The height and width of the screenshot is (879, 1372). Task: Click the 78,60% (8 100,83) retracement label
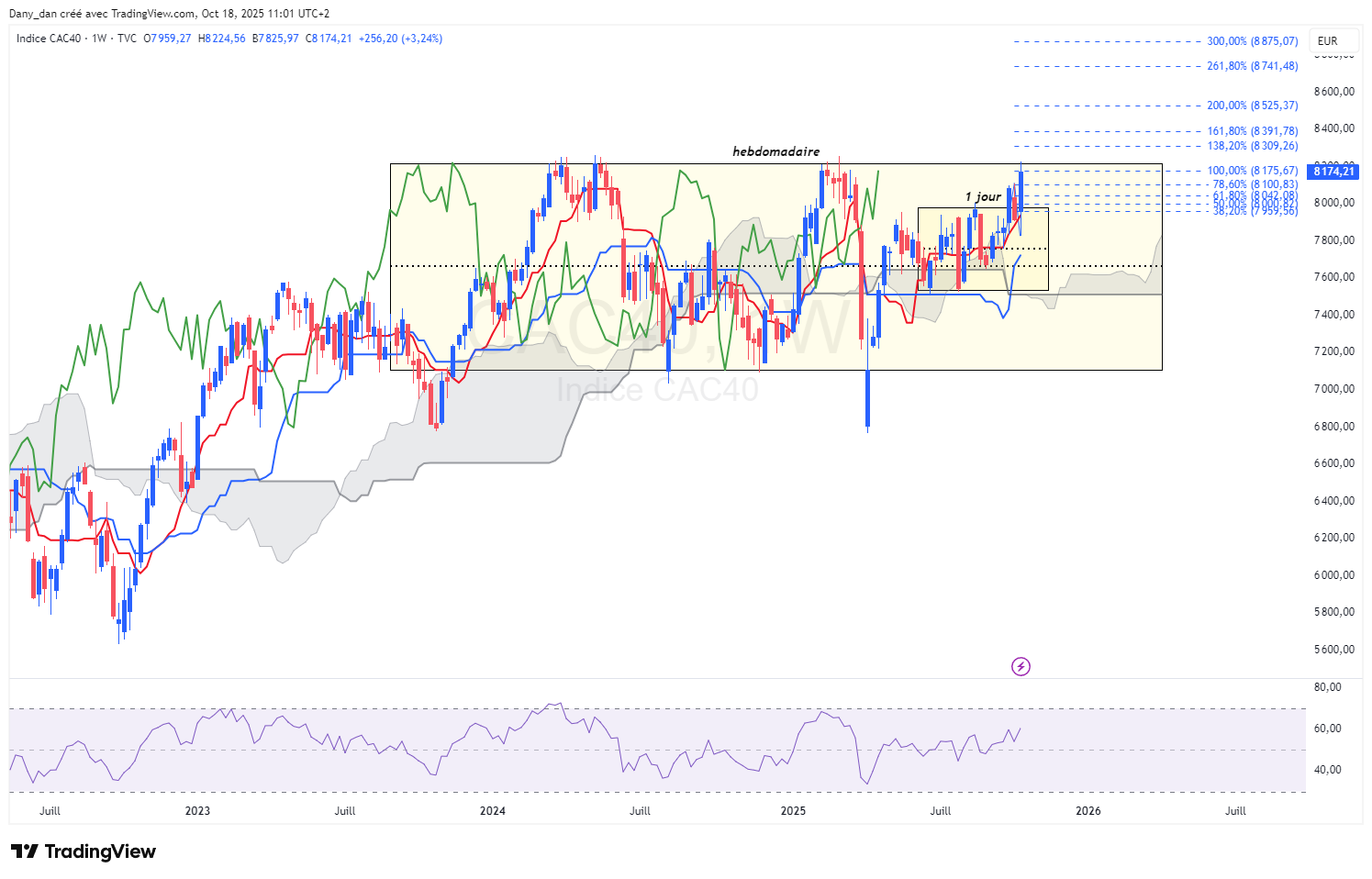point(1255,184)
